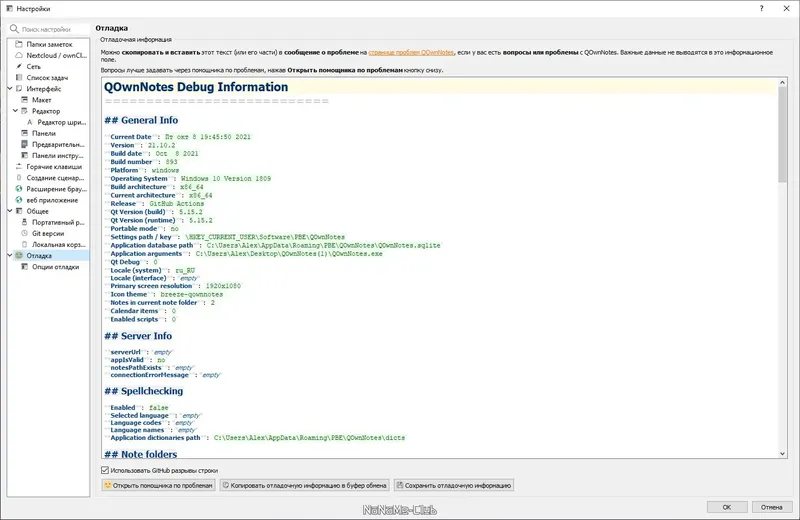Click the 'Primary screen resolution' 1920x1080 line
Screen dimensions: 800x520
(x=174, y=286)
